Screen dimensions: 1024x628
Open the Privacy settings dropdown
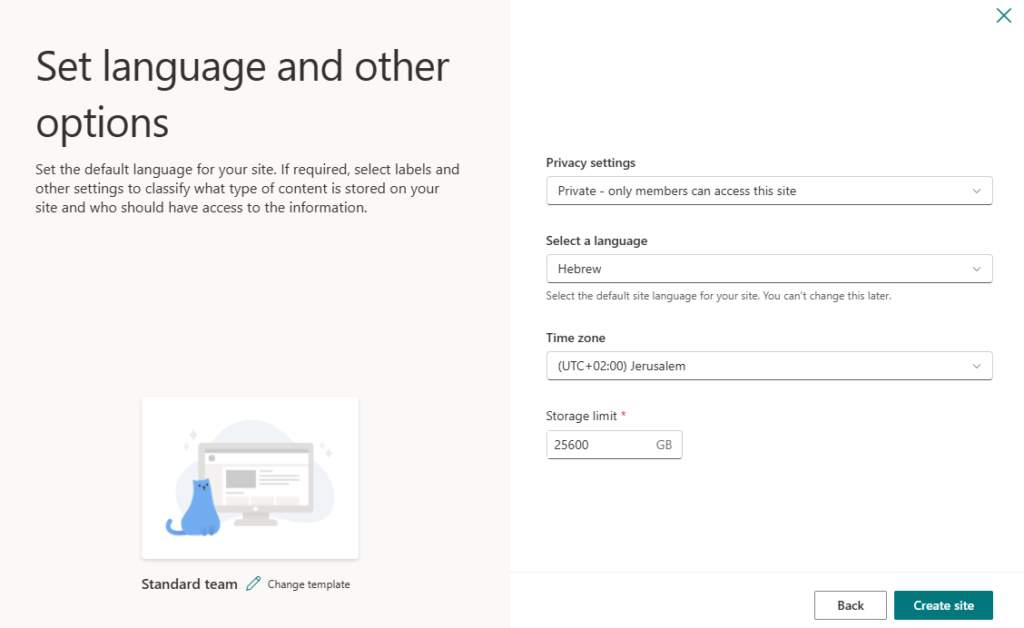click(x=769, y=191)
